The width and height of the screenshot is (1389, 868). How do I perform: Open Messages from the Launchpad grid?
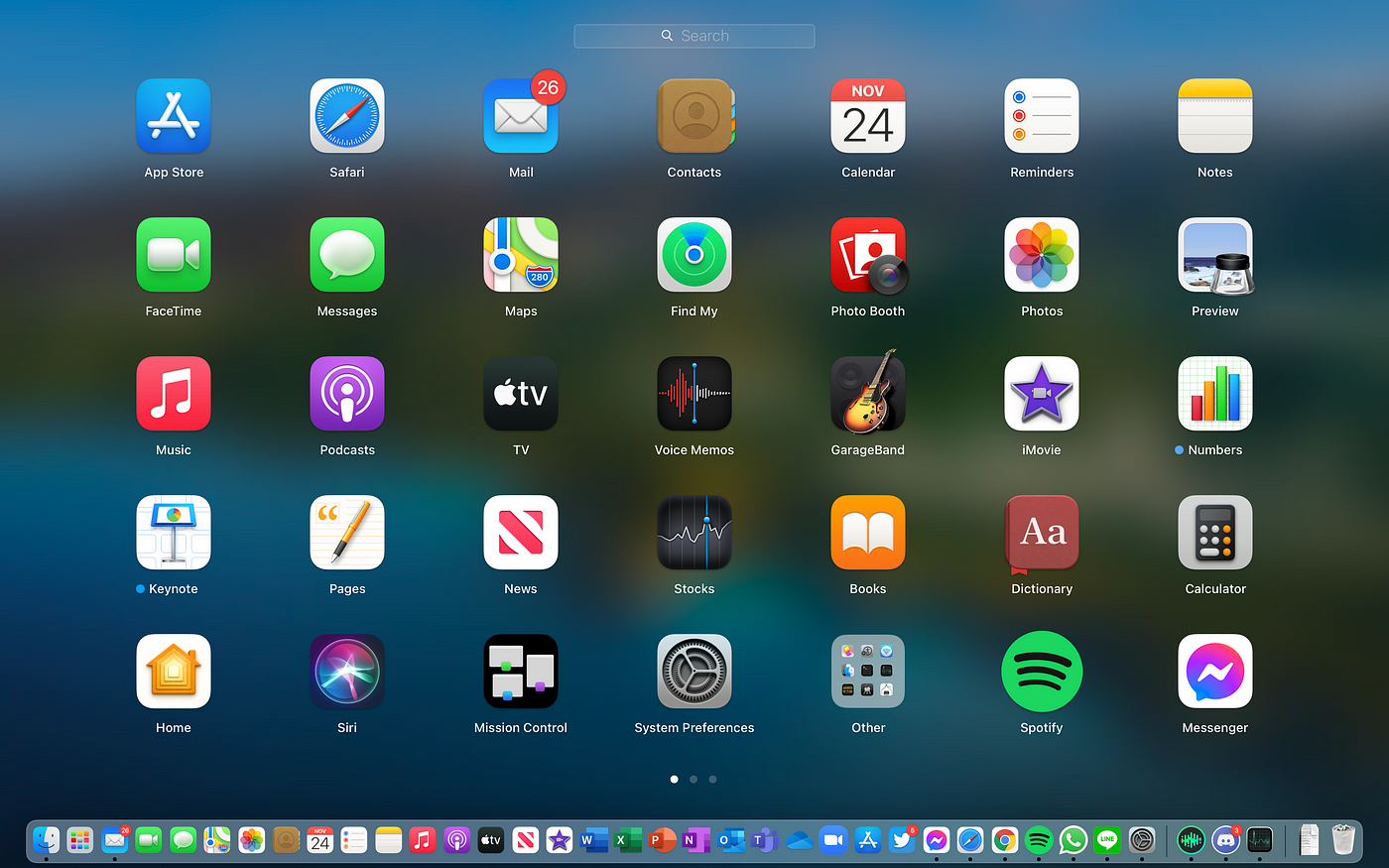click(347, 255)
